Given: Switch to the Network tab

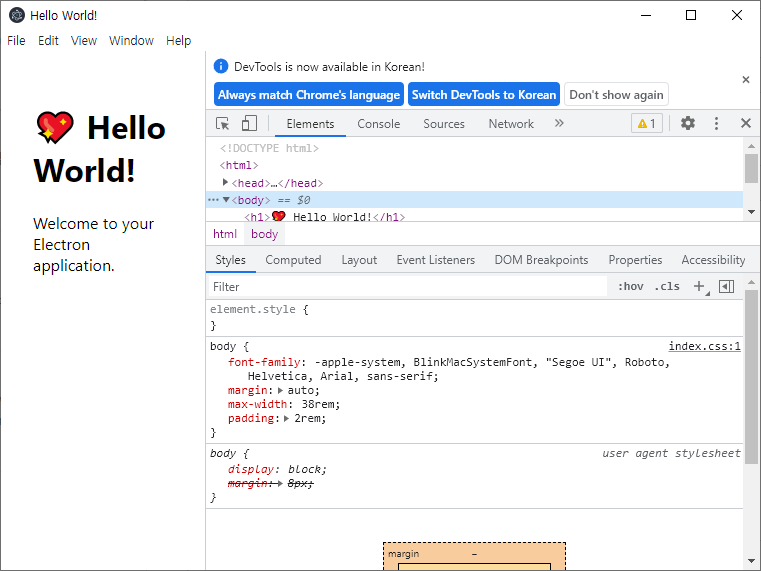Looking at the screenshot, I should 511,124.
